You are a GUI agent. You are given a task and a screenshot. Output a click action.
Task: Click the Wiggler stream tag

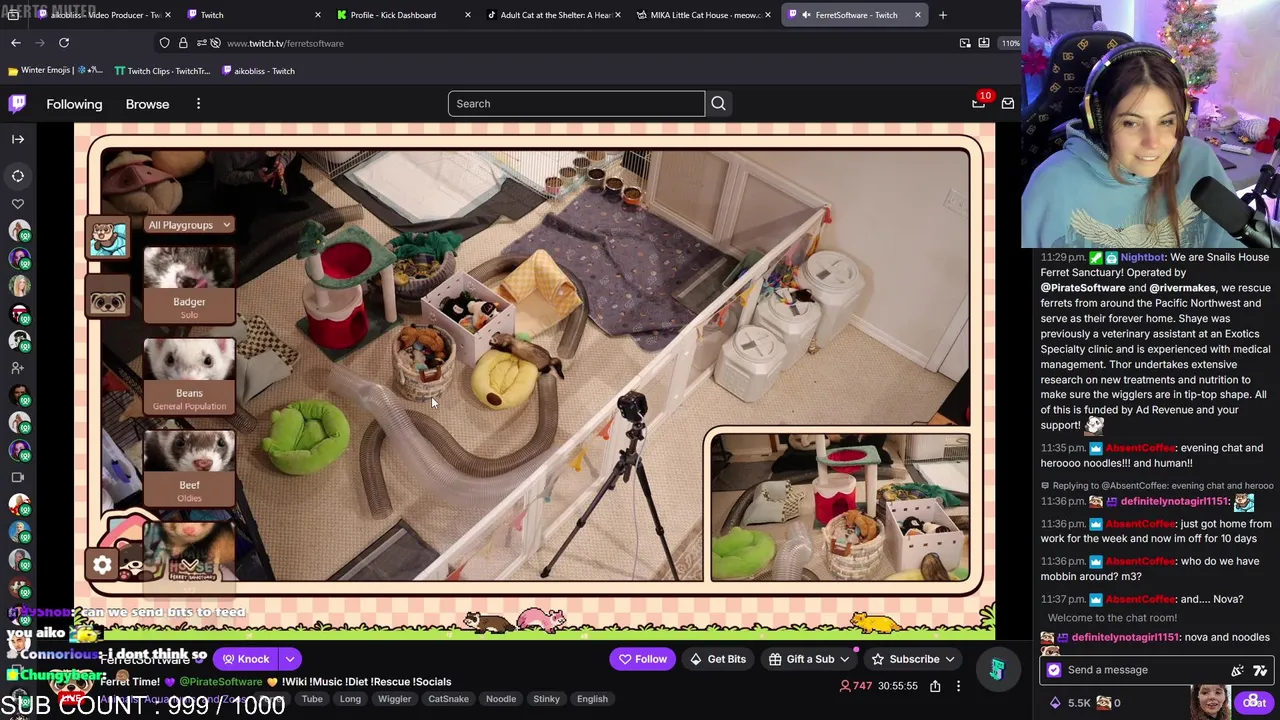coord(394,699)
